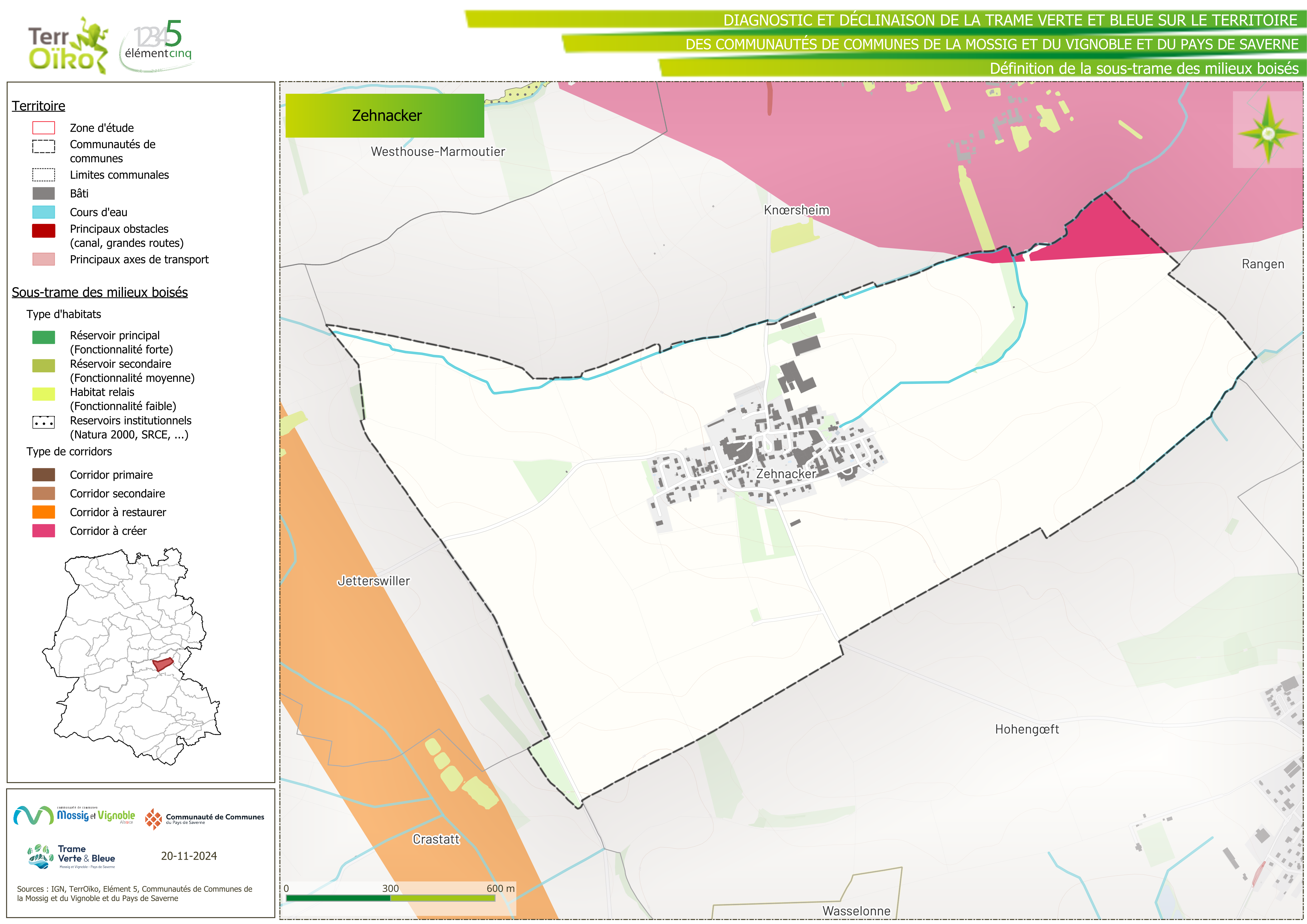Click the élémentcinq 12345 logo

[x=158, y=46]
